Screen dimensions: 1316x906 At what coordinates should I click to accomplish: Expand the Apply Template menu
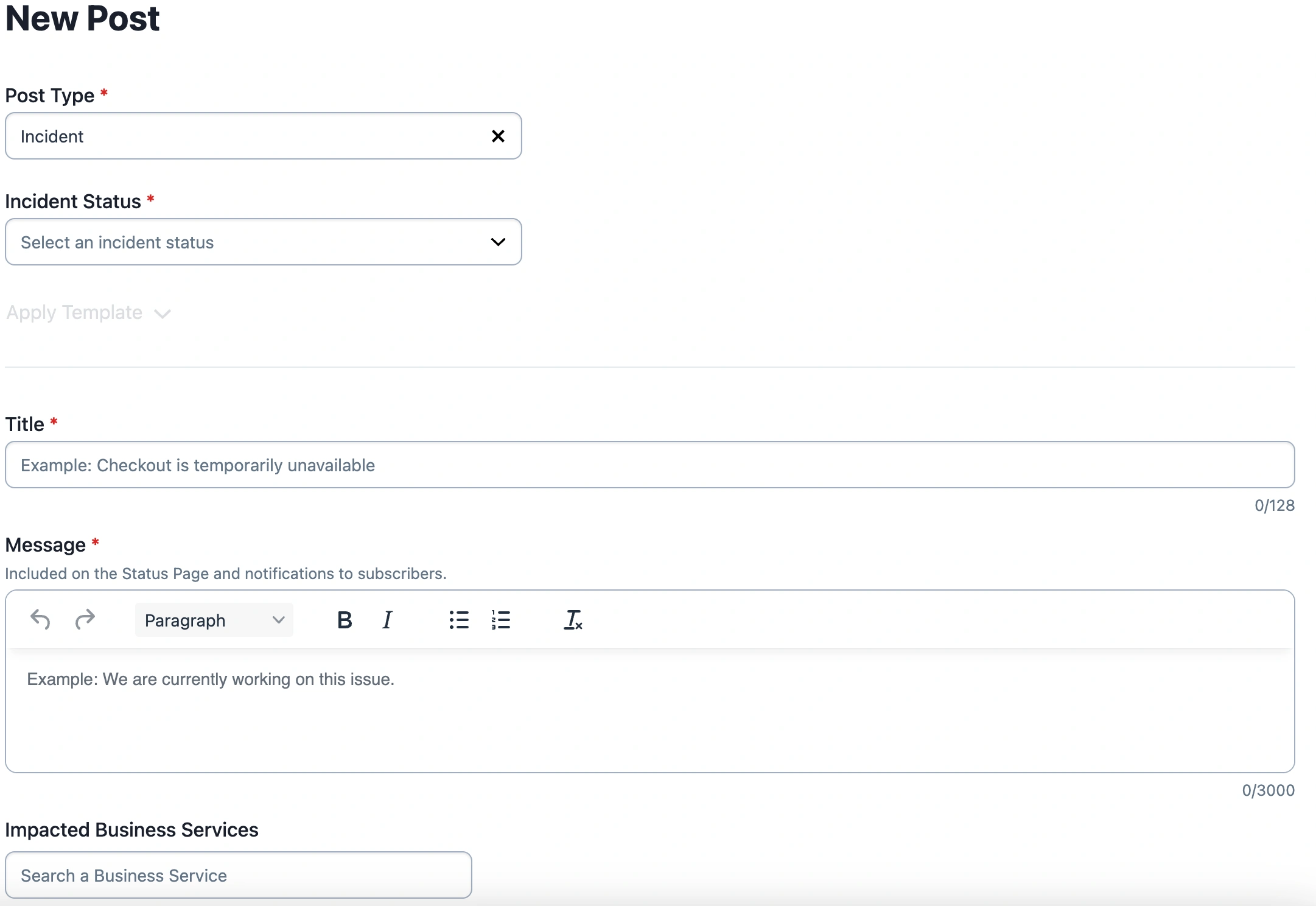(x=89, y=313)
